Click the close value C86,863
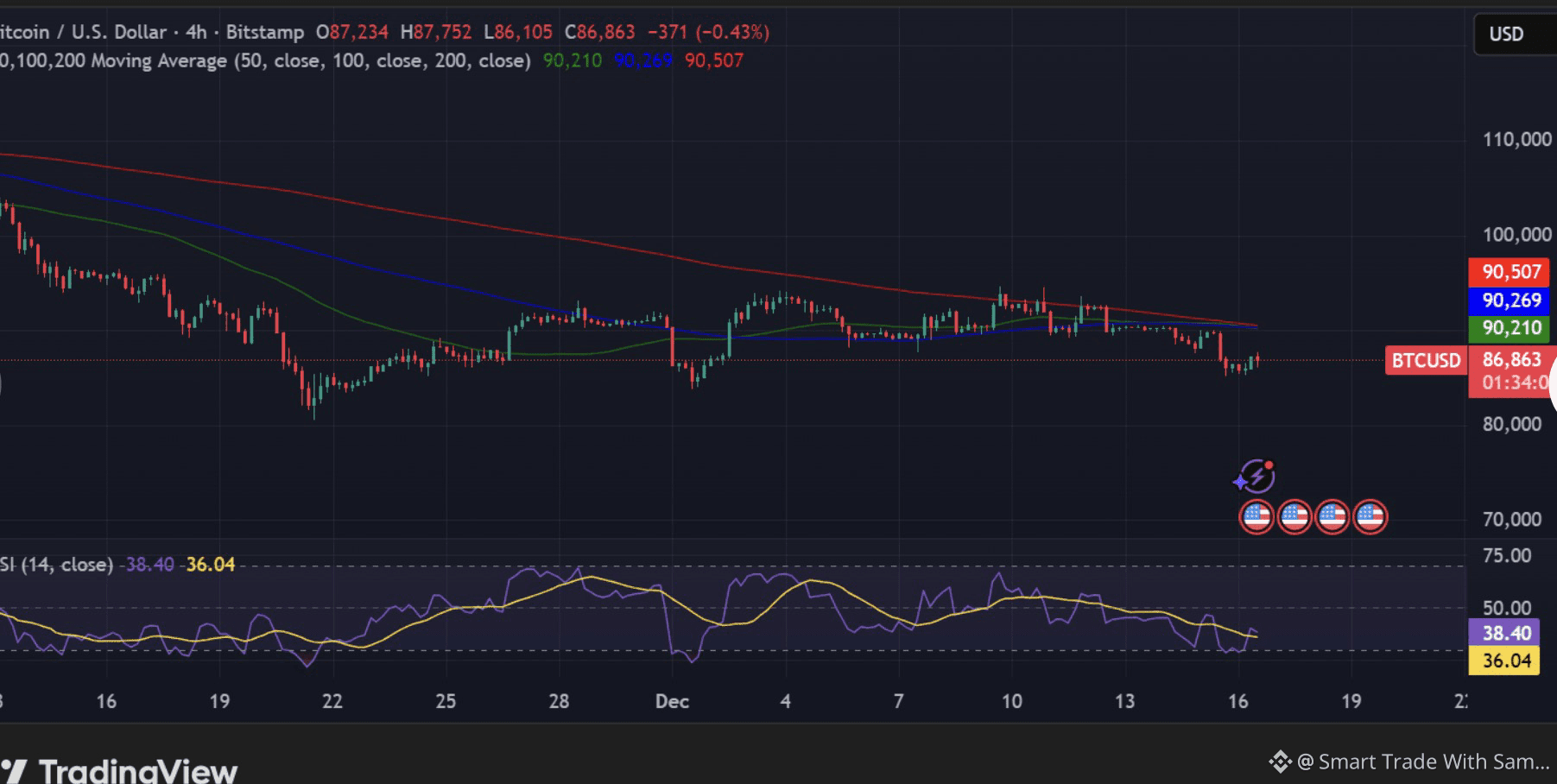1557x784 pixels. click(600, 32)
